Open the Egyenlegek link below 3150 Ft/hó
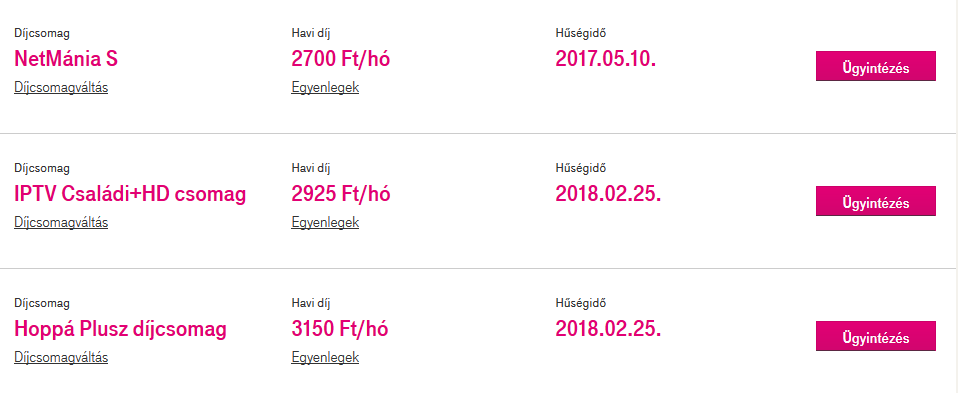Viewport: 958px width, 393px height. 325,358
